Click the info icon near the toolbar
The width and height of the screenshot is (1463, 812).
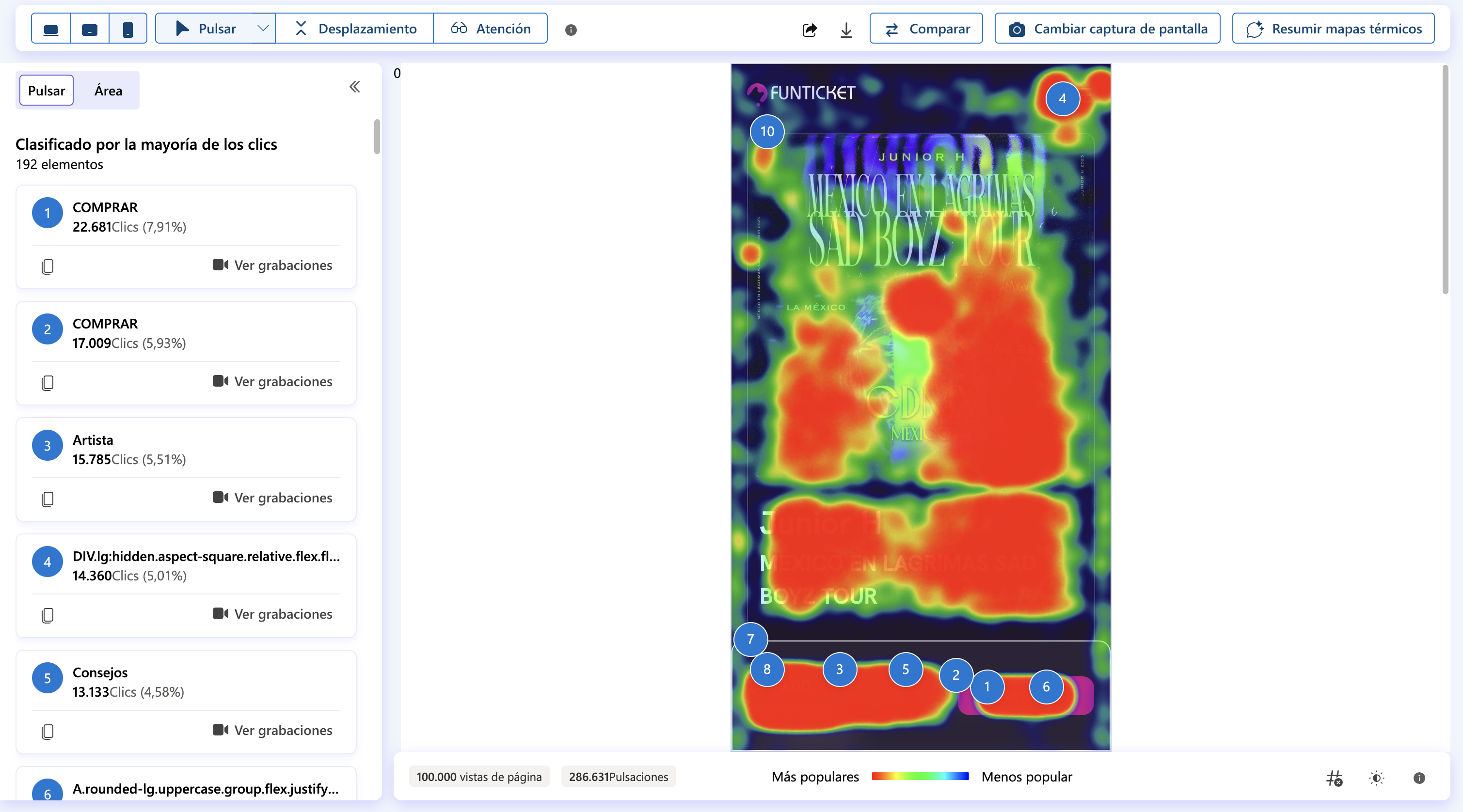[571, 31]
